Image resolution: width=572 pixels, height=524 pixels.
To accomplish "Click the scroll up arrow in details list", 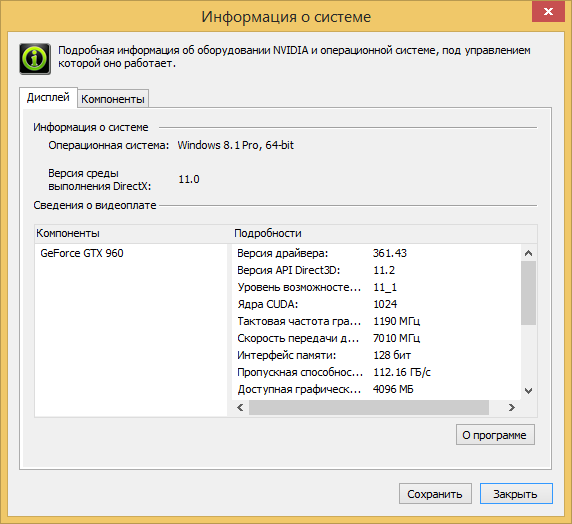I will (x=528, y=253).
